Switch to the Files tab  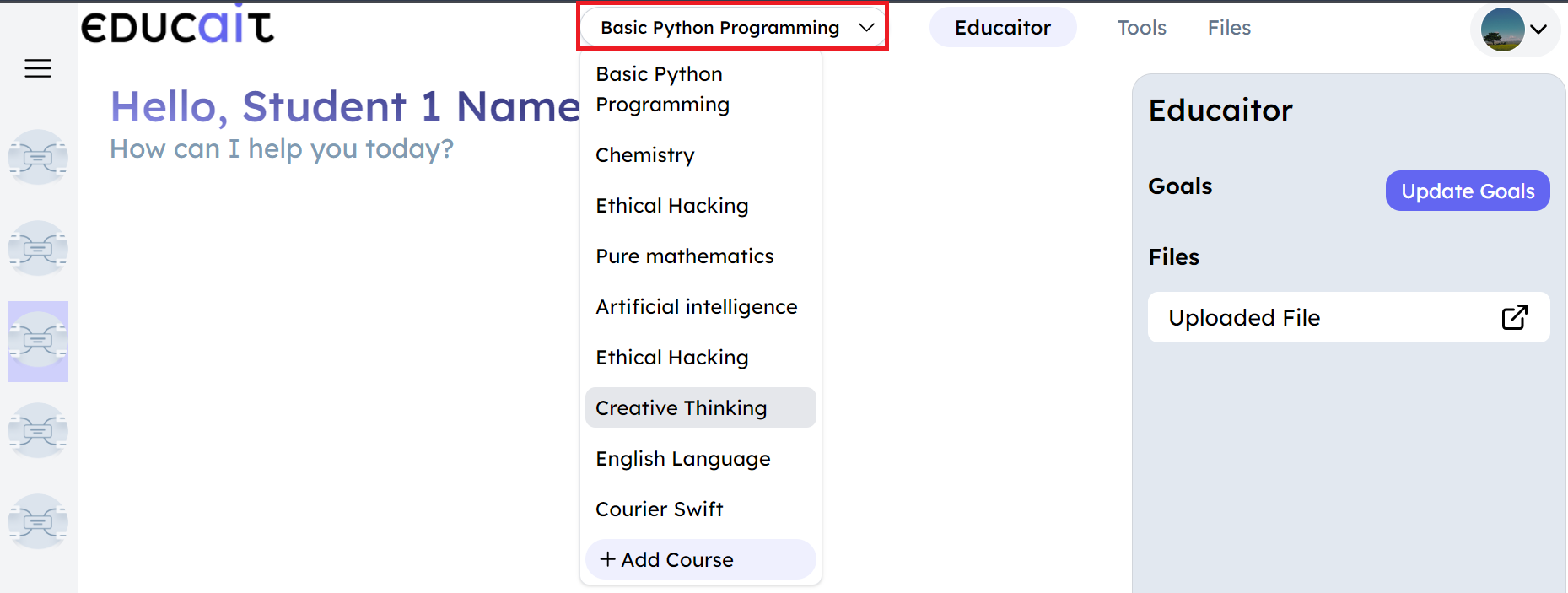click(x=1229, y=28)
